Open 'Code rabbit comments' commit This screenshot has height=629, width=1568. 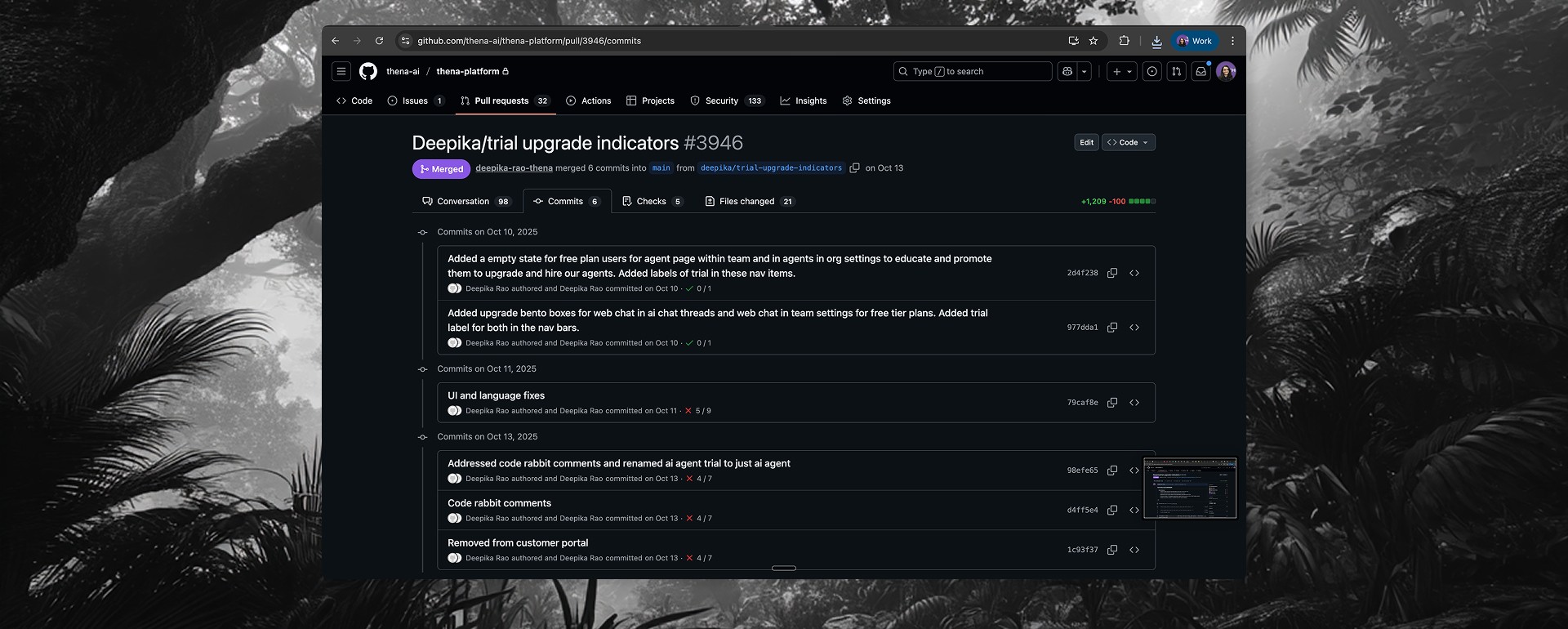coord(499,503)
